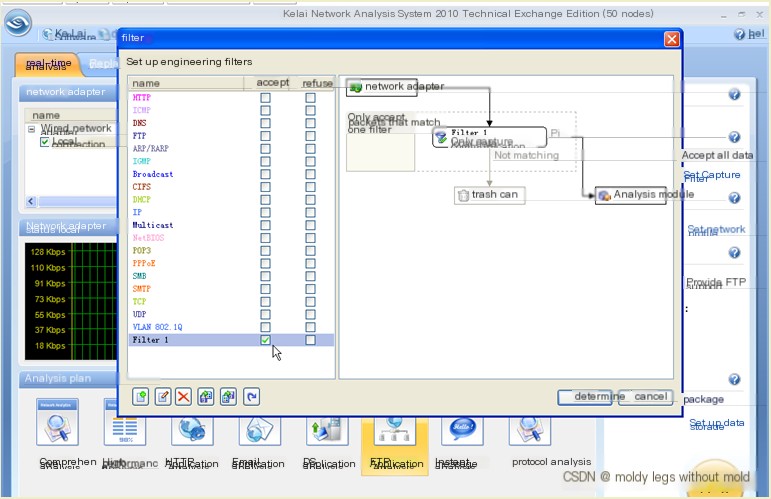Click the determine button
The height and width of the screenshot is (499, 771).
tap(586, 397)
